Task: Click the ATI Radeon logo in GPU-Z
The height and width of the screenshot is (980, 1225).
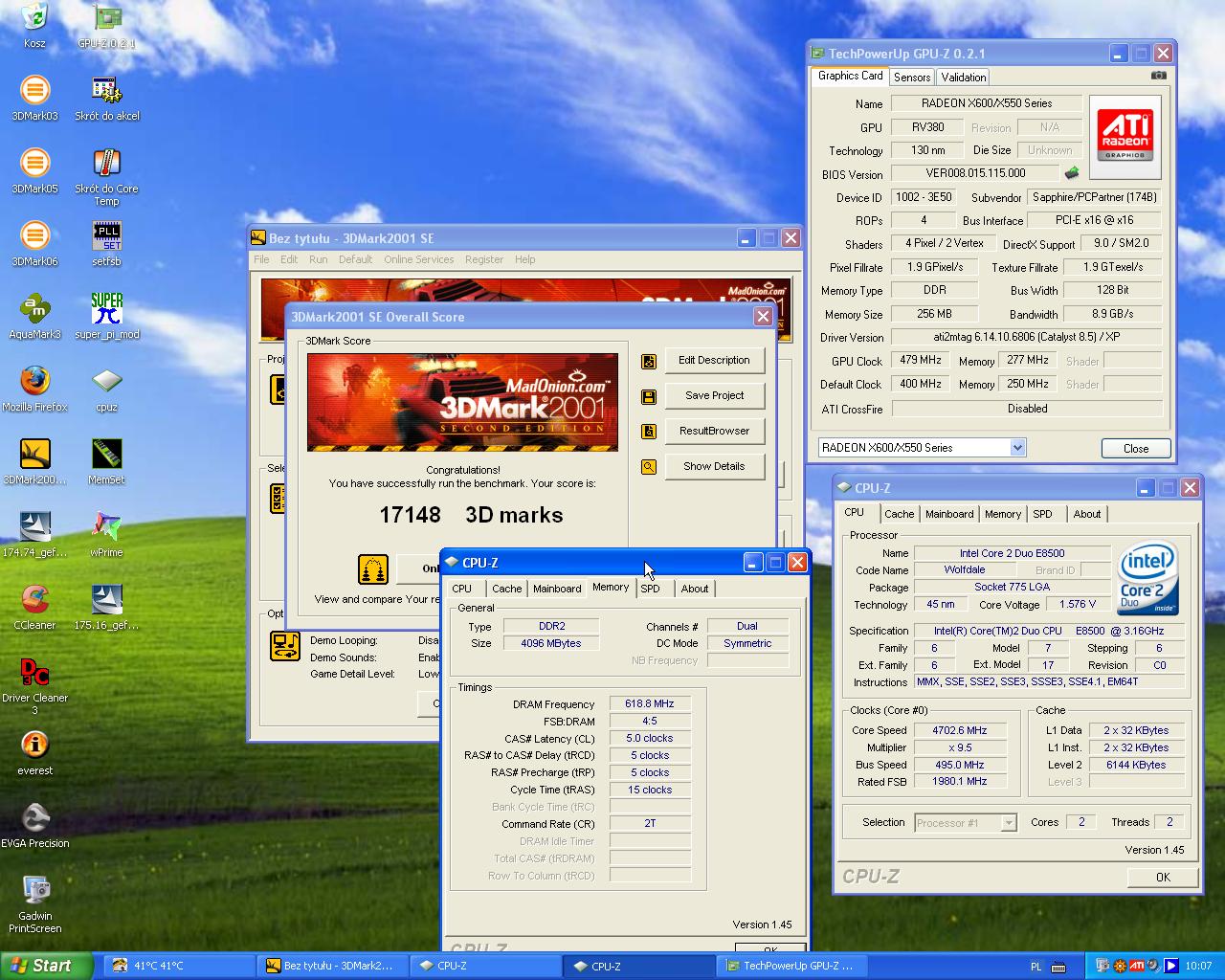Action: point(1125,136)
